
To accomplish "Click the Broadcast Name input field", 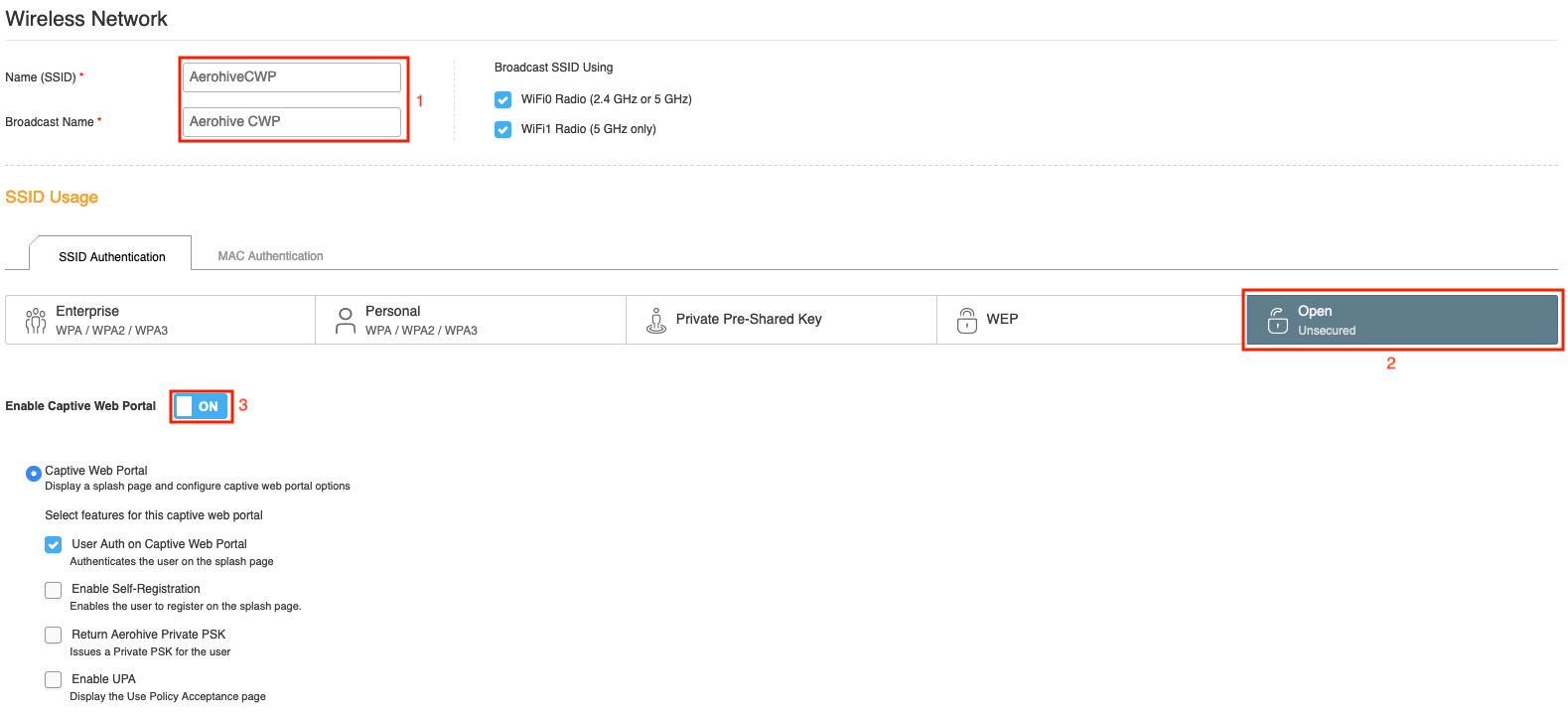I will point(292,121).
